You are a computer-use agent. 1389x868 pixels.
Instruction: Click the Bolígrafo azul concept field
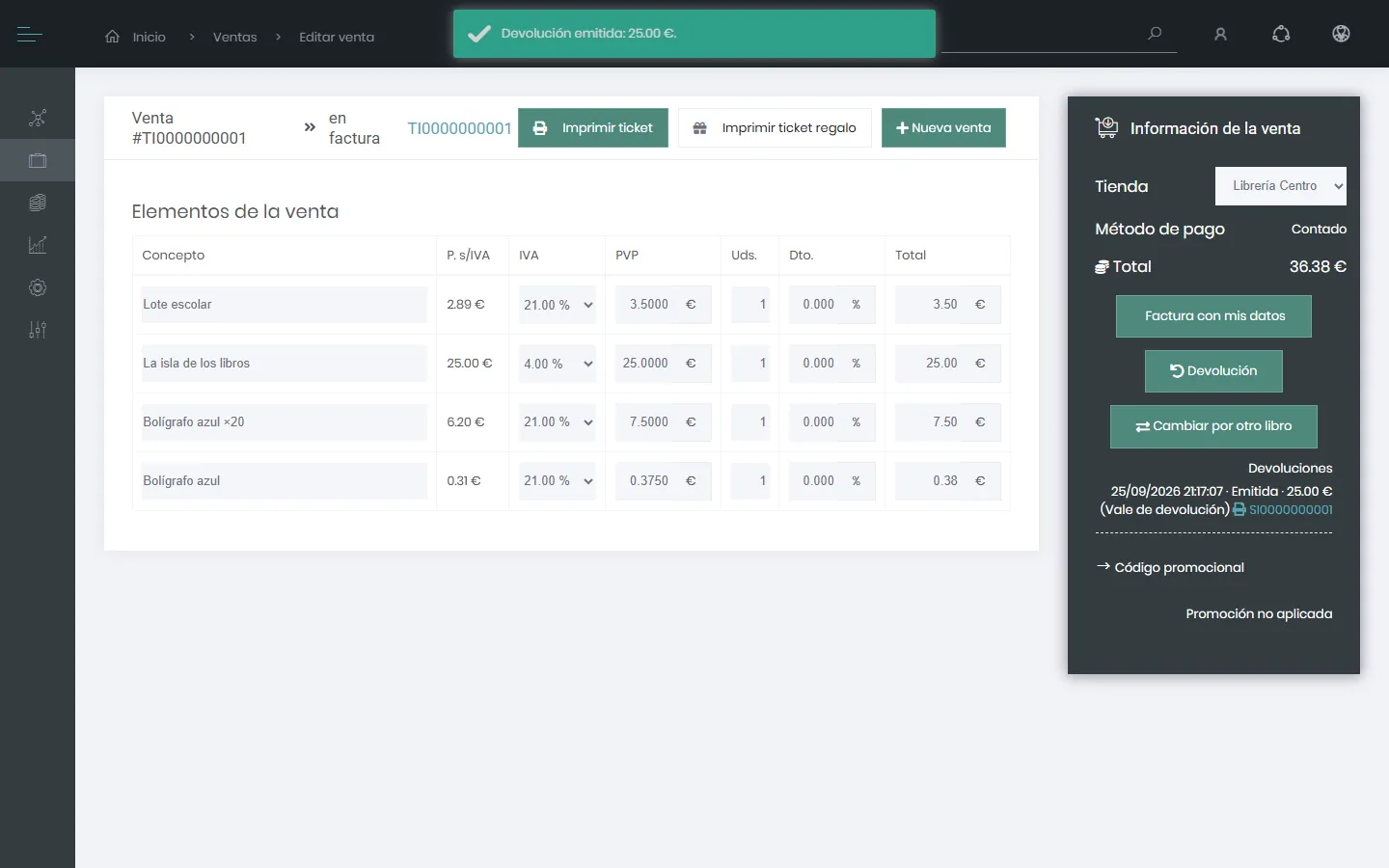coord(285,481)
